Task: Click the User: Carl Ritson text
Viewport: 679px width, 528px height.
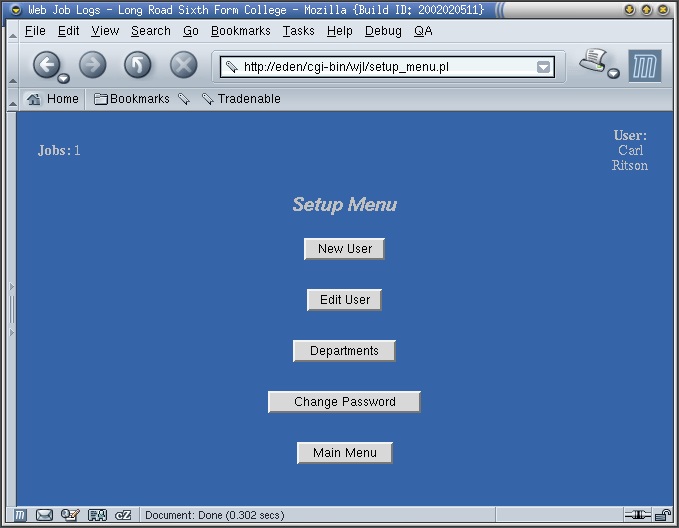Action: coord(630,150)
